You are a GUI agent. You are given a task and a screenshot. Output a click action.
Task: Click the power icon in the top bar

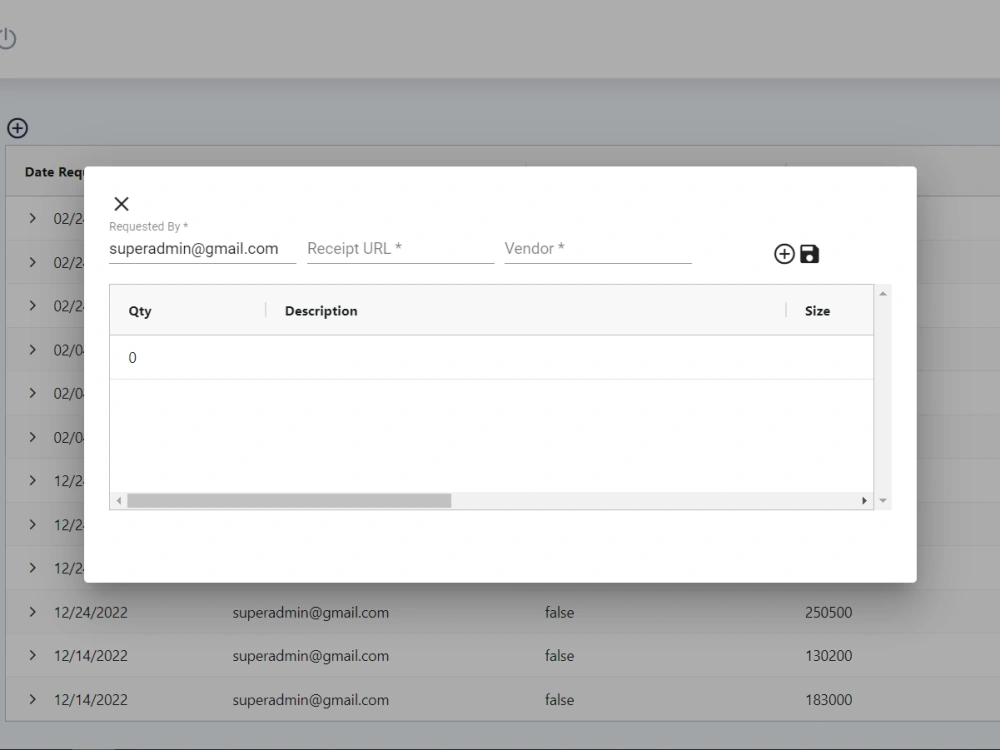(x=7, y=39)
